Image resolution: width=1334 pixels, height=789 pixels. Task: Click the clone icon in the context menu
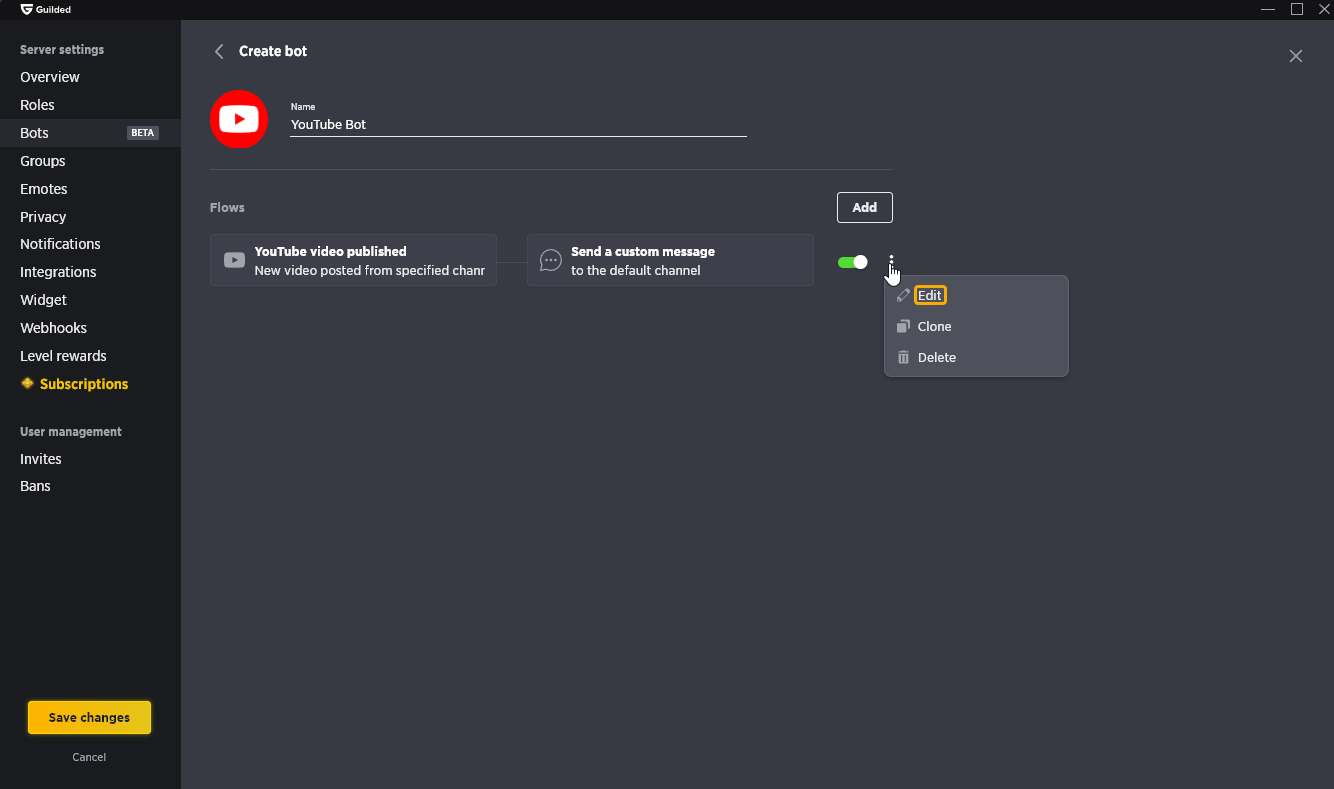point(903,326)
